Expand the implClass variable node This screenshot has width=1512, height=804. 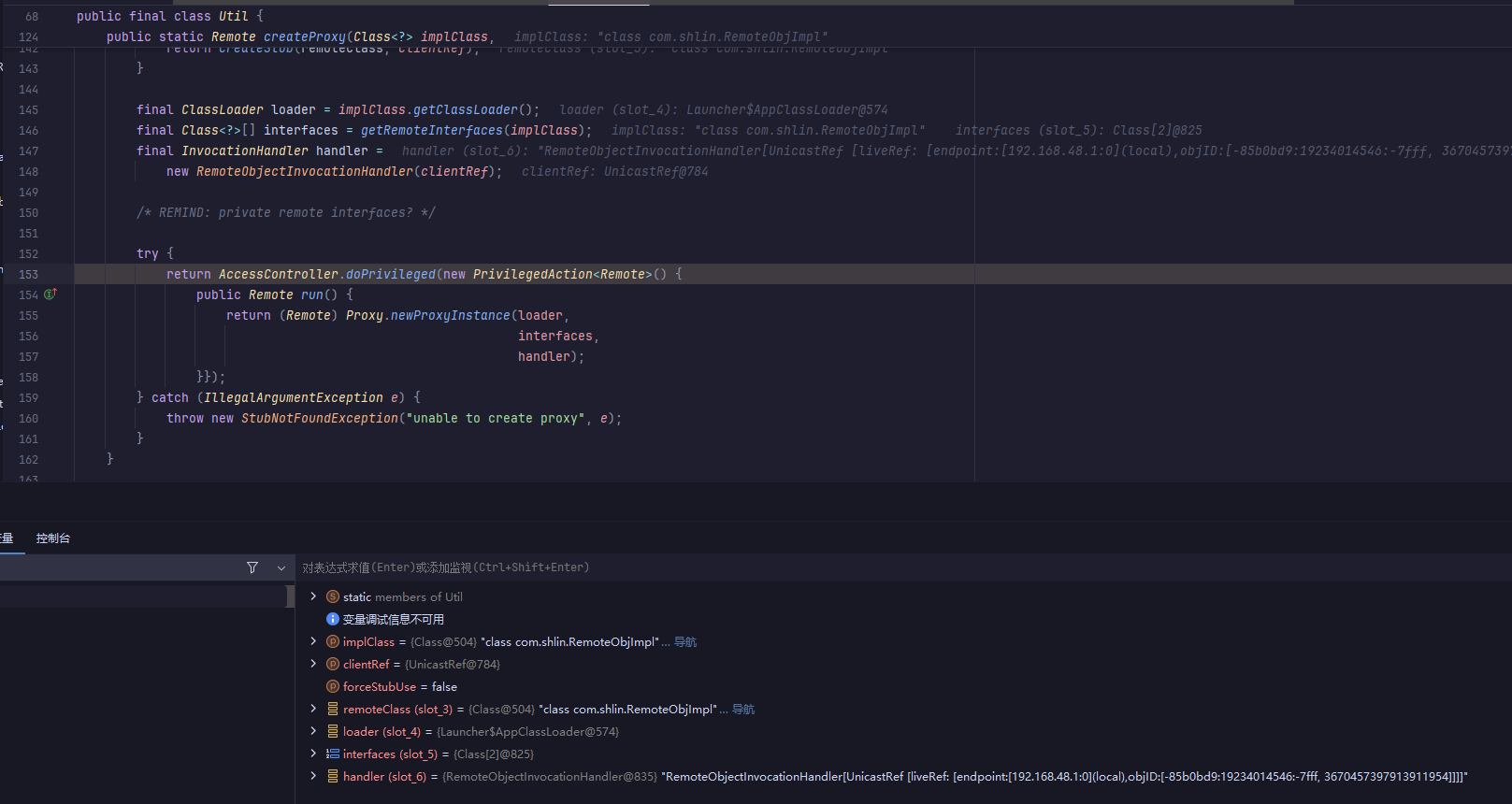[x=313, y=641]
